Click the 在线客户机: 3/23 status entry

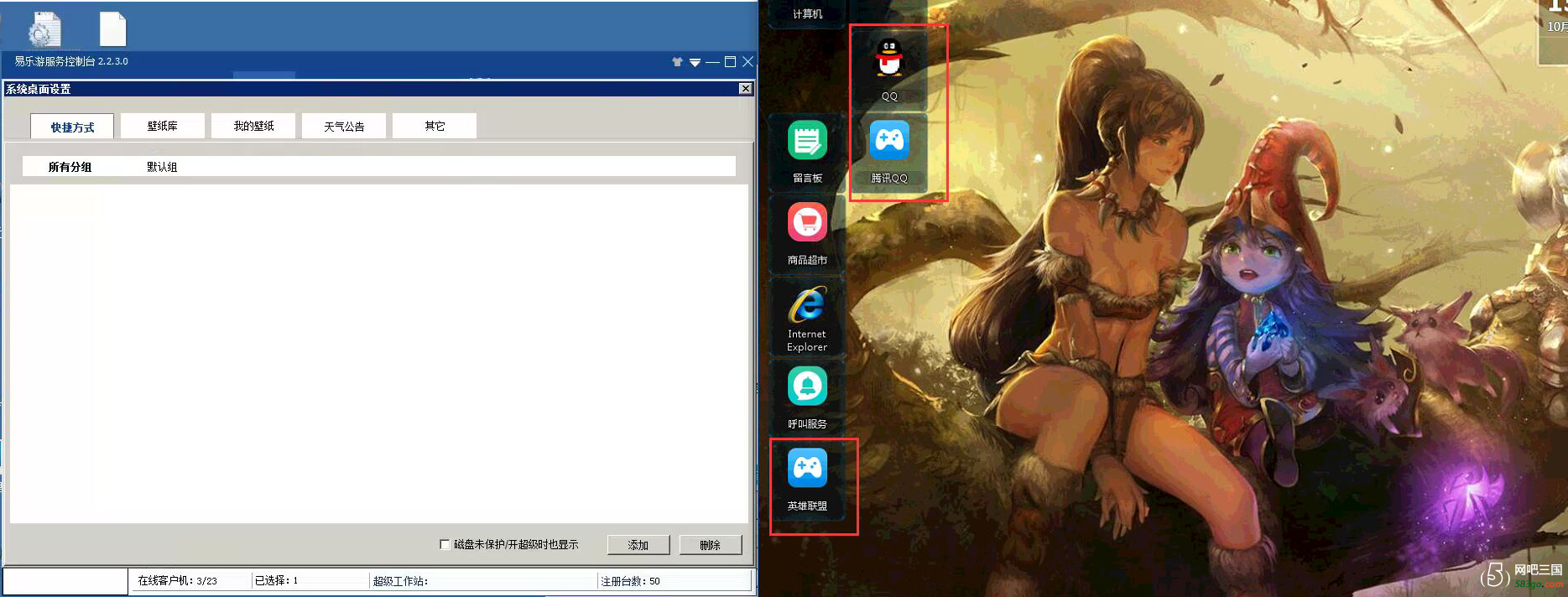(178, 580)
